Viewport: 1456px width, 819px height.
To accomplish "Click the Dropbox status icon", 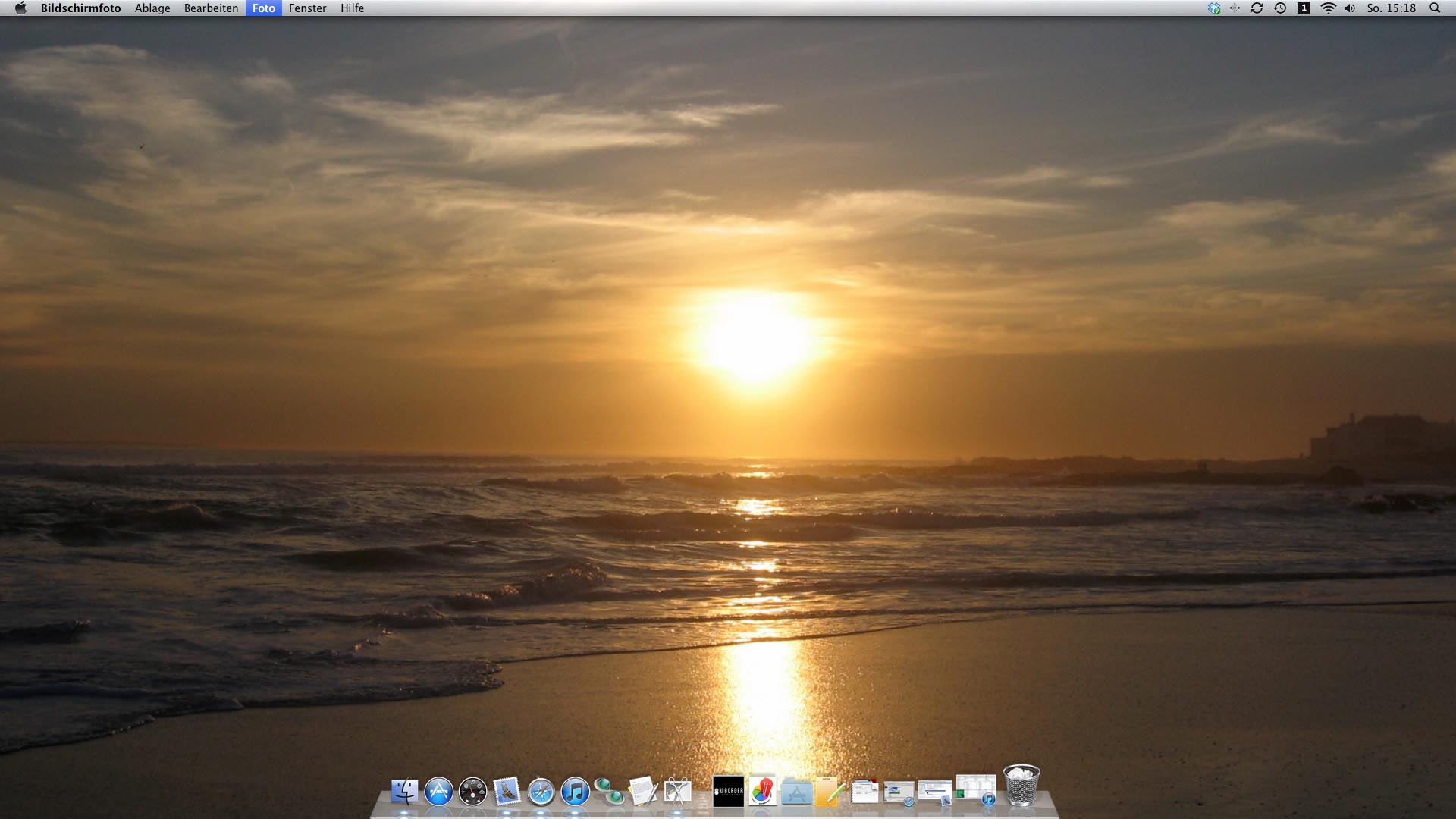I will (x=1213, y=8).
